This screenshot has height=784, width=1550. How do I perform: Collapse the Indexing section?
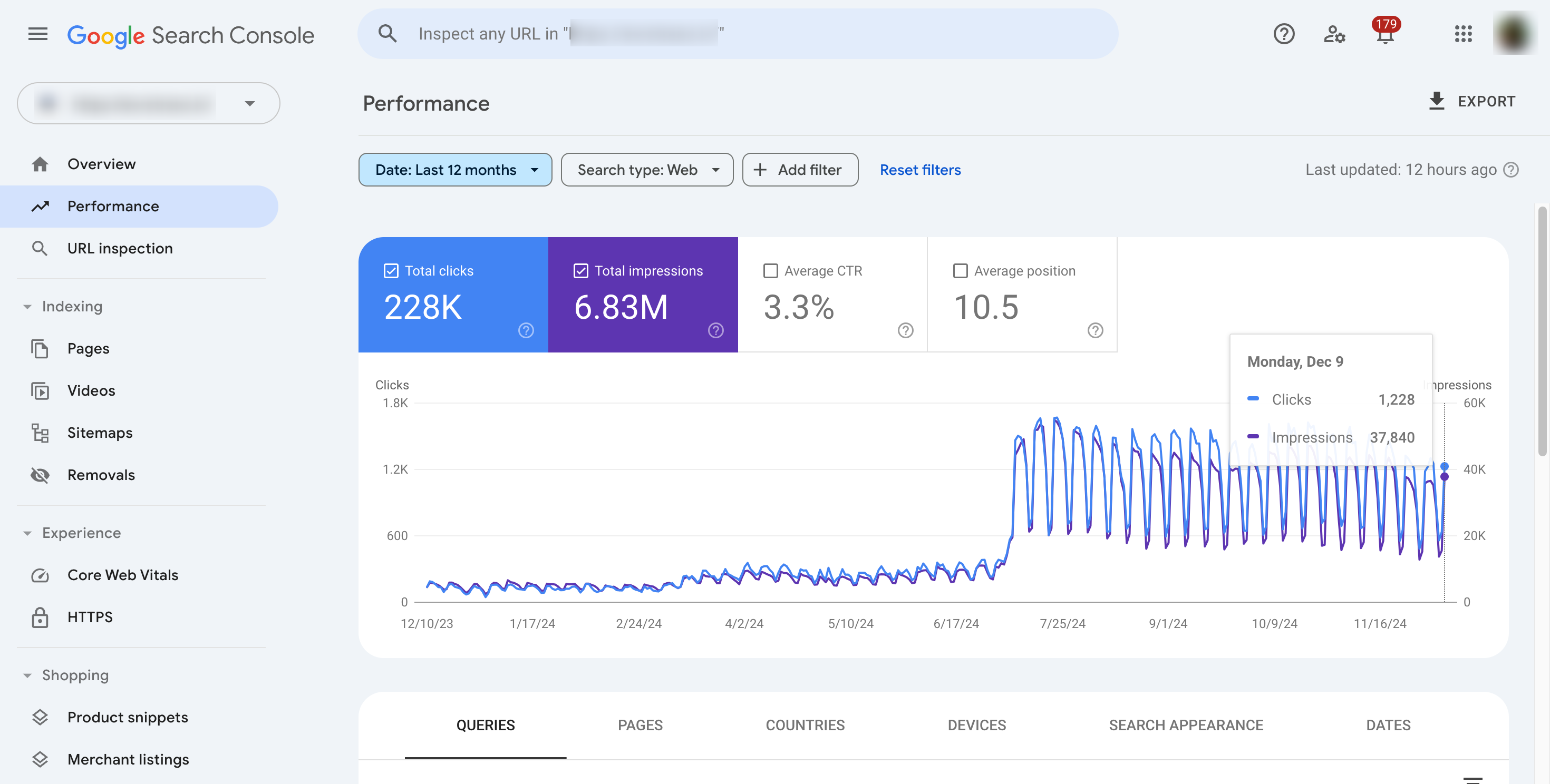coord(27,307)
